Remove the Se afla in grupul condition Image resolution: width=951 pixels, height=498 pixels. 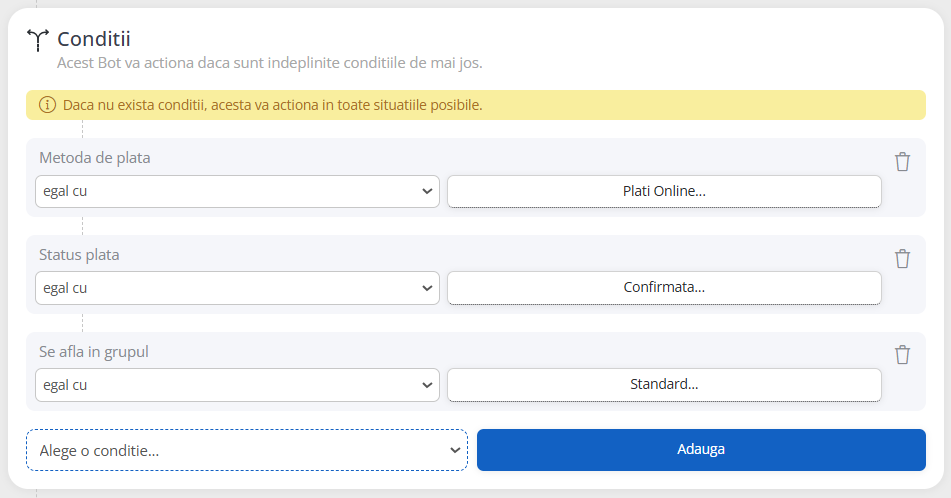tap(902, 355)
